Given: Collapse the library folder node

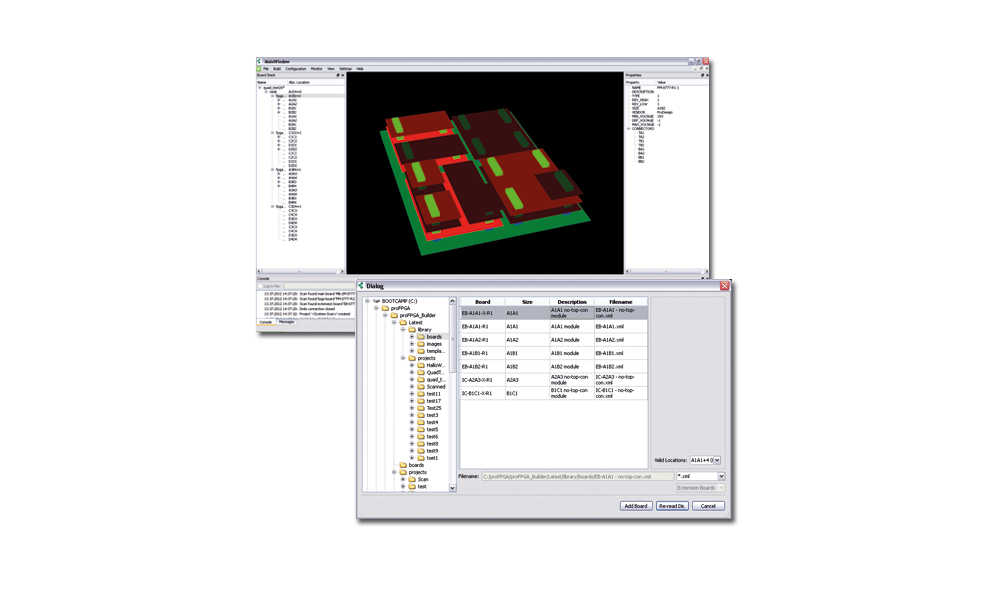Looking at the screenshot, I should tap(403, 330).
